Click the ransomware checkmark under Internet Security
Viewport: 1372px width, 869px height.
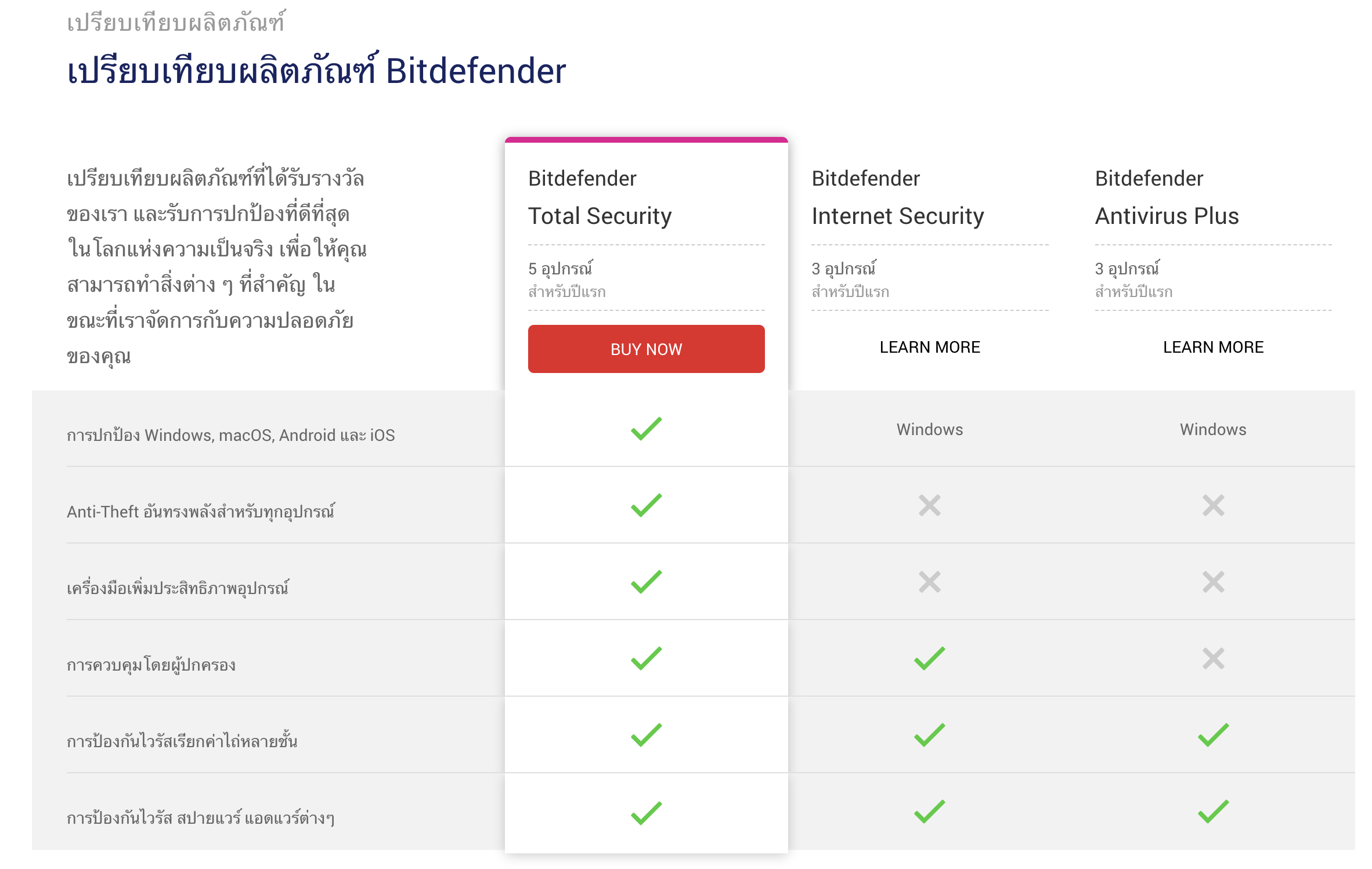[929, 736]
